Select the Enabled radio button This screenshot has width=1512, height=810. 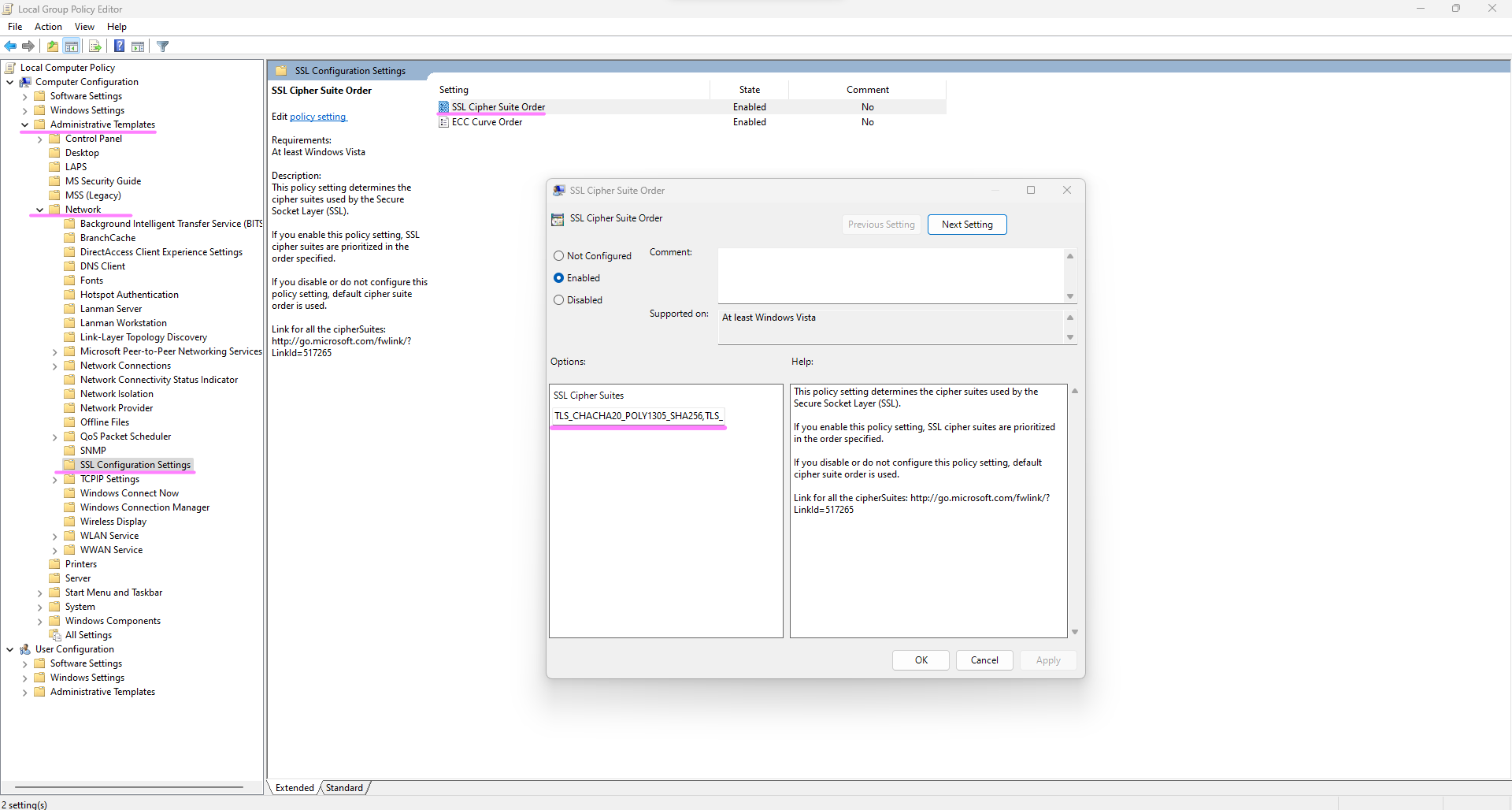559,277
